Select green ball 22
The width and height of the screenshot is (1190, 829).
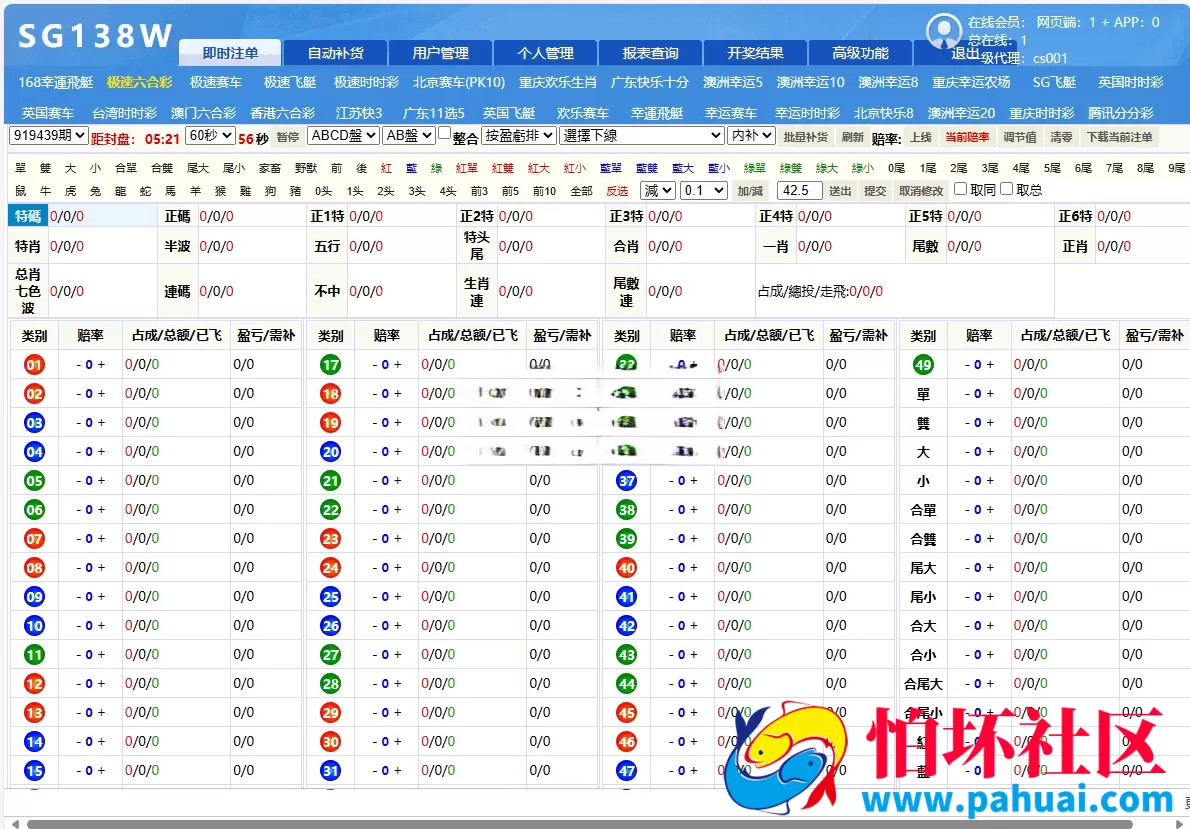pos(330,510)
